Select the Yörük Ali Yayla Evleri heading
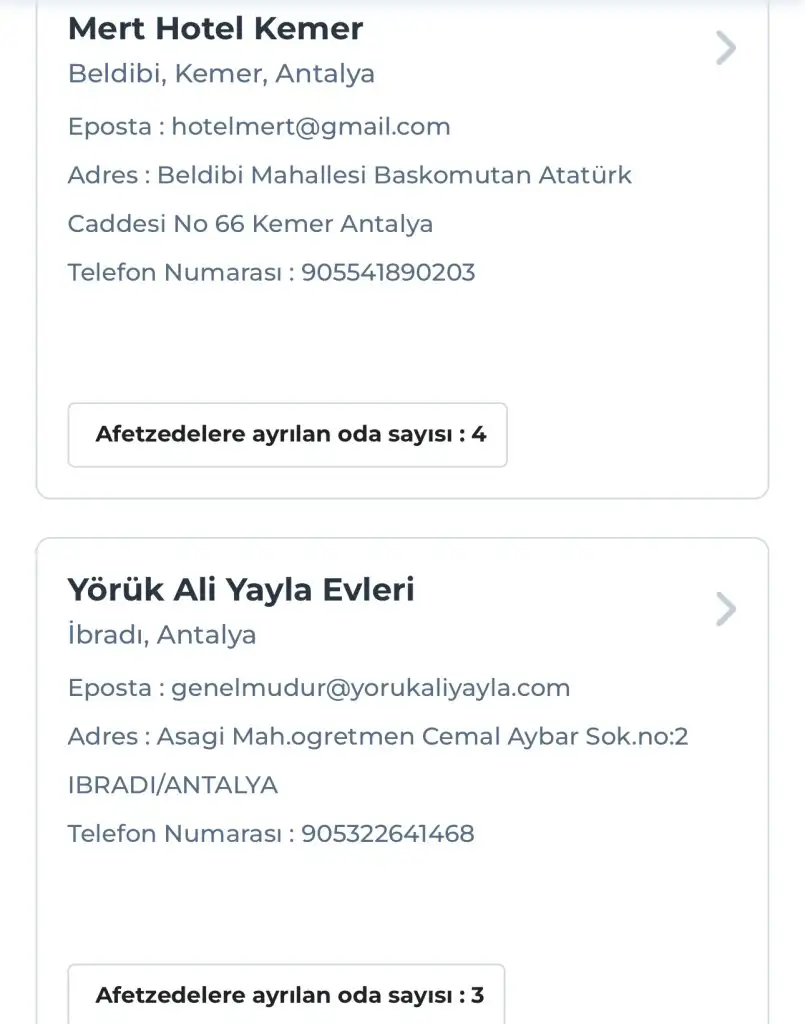This screenshot has height=1024, width=805. (x=241, y=590)
